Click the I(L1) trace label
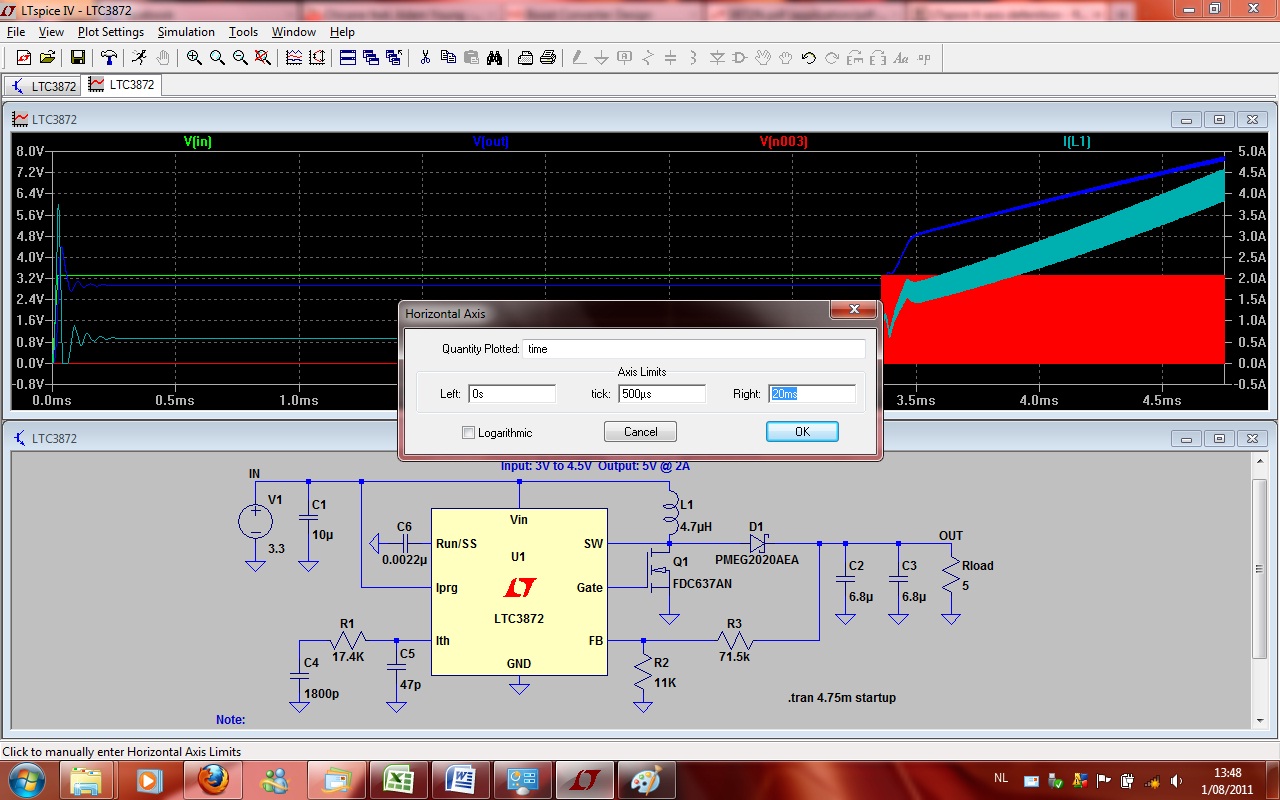1280x800 pixels. coord(1076,142)
